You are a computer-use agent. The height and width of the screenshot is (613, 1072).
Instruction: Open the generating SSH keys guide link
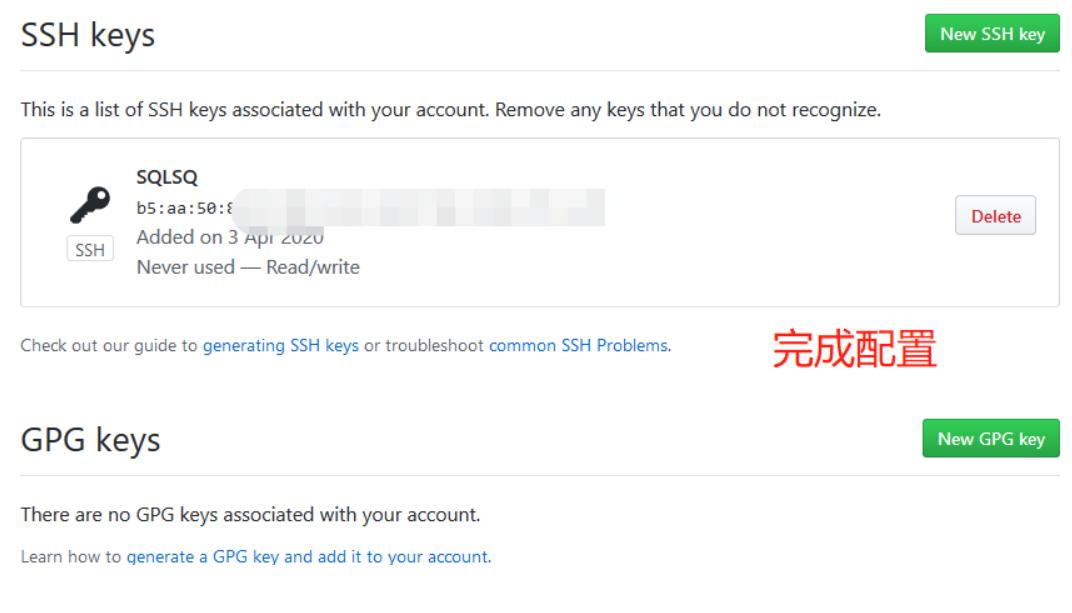pos(280,346)
